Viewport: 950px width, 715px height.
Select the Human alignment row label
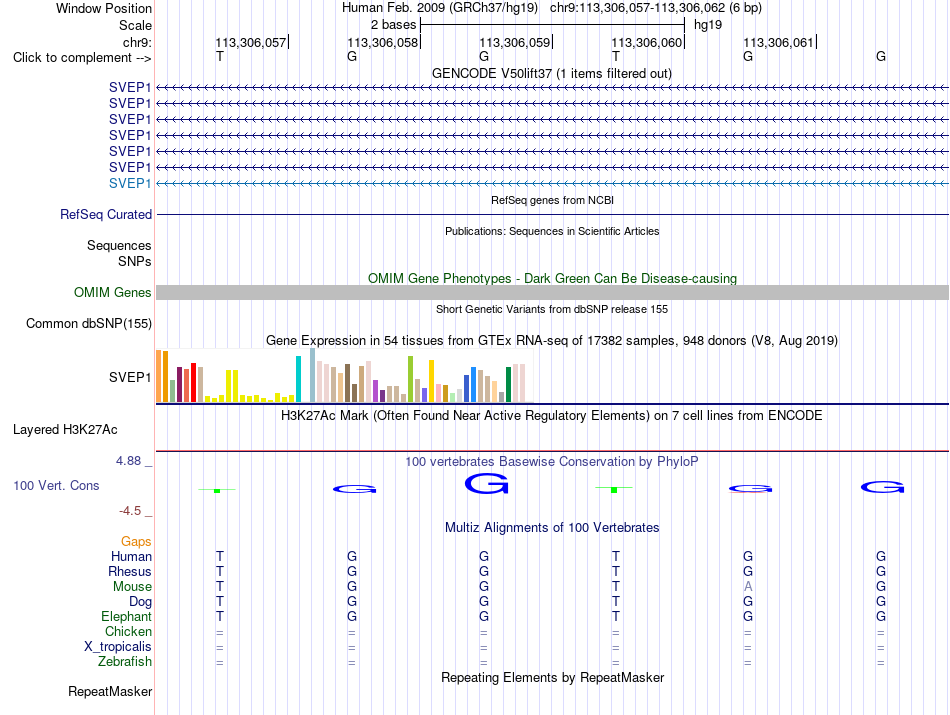[131, 556]
